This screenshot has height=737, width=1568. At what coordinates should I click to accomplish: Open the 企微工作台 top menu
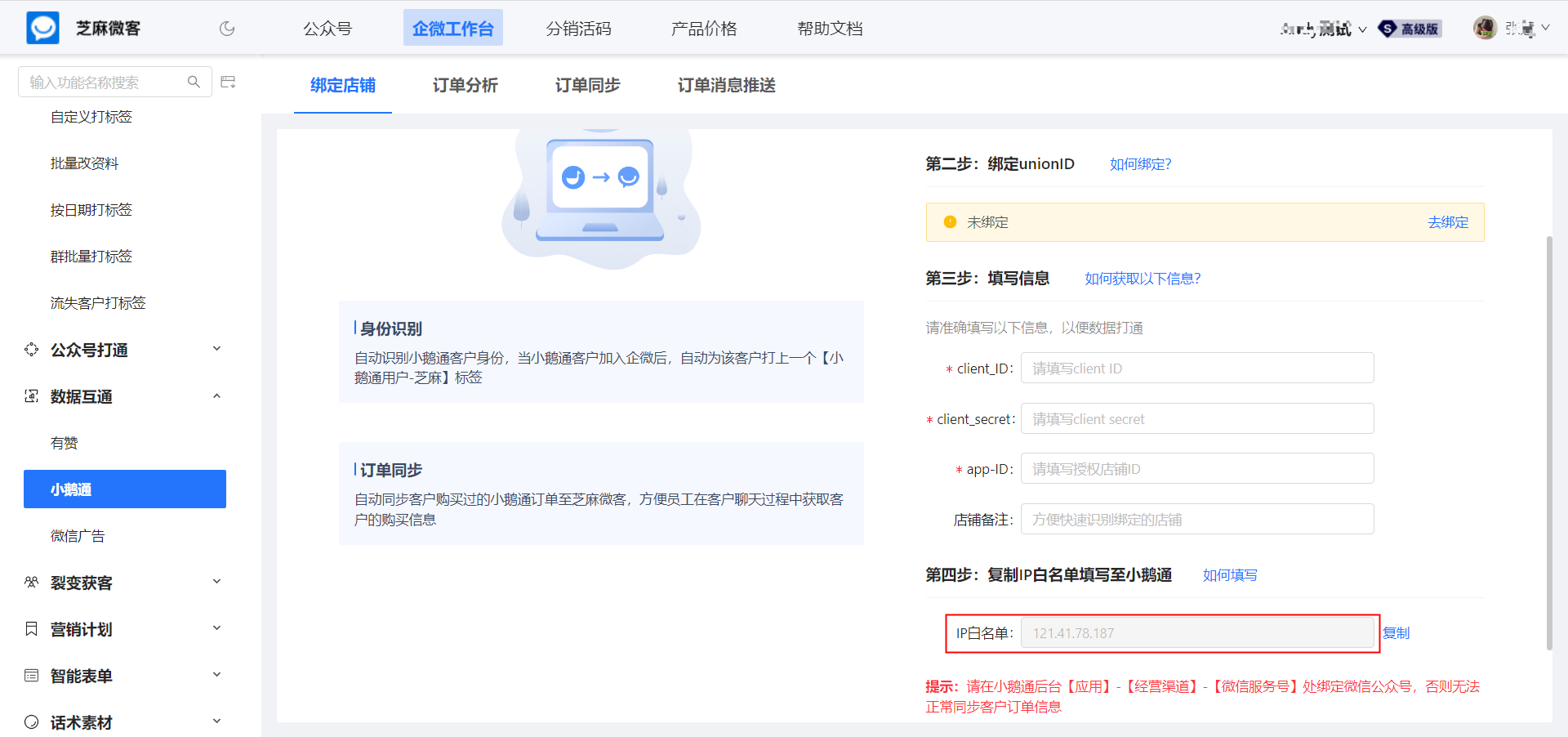pyautogui.click(x=453, y=28)
